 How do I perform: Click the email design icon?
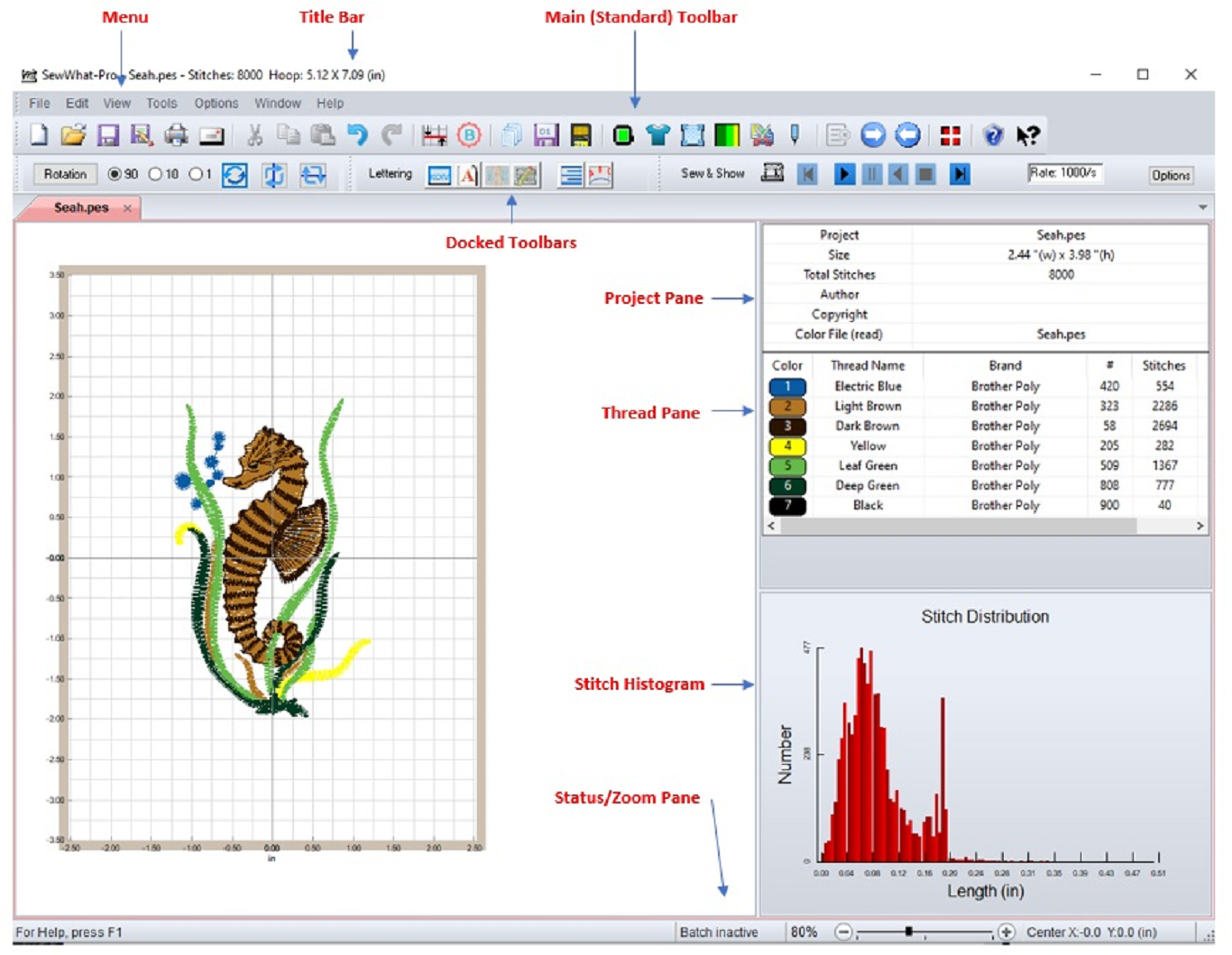click(211, 134)
